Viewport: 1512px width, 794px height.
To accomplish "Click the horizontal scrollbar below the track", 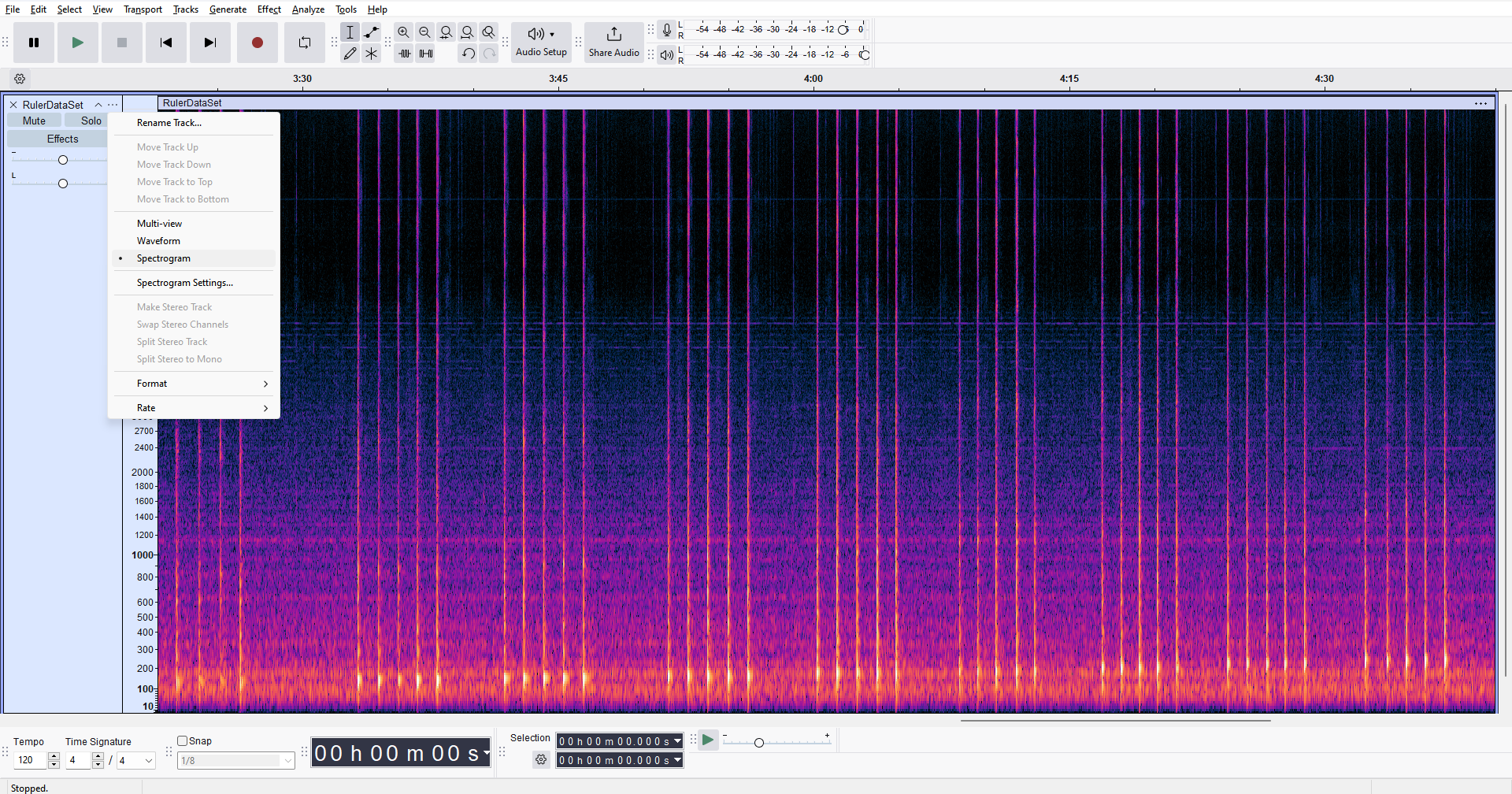I will click(x=1115, y=720).
